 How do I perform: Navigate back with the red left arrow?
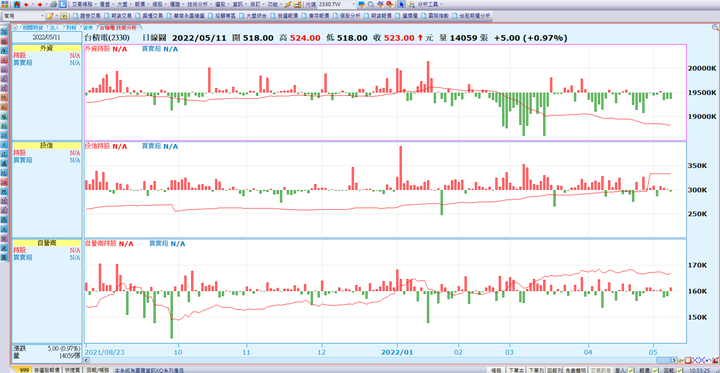pyautogui.click(x=26, y=5)
